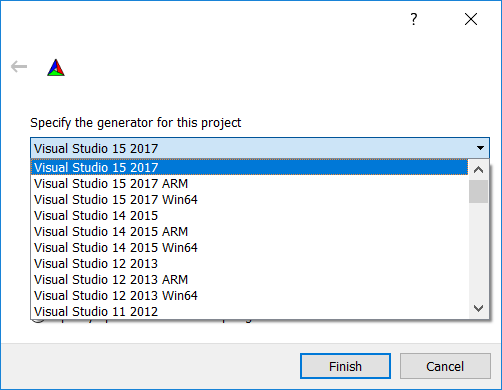Click the Cancel button
The image size is (502, 390).
(x=445, y=366)
